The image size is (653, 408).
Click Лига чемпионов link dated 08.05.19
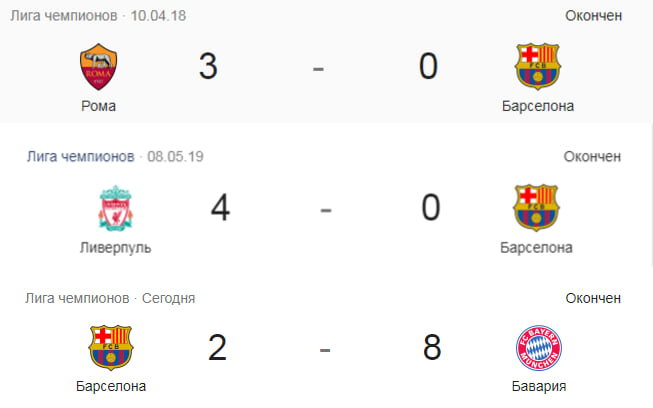pos(80,157)
